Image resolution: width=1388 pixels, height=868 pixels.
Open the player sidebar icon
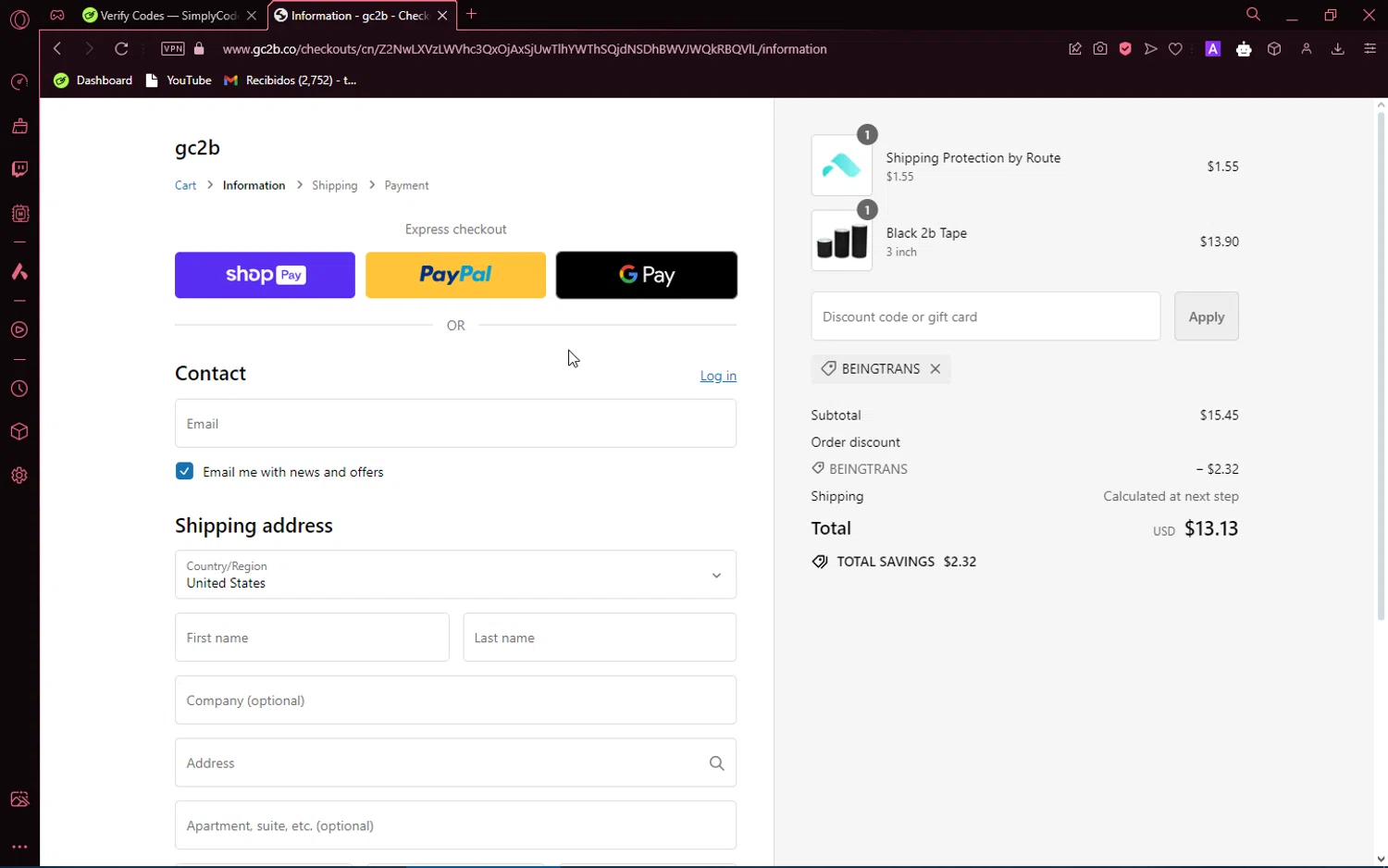(x=19, y=330)
